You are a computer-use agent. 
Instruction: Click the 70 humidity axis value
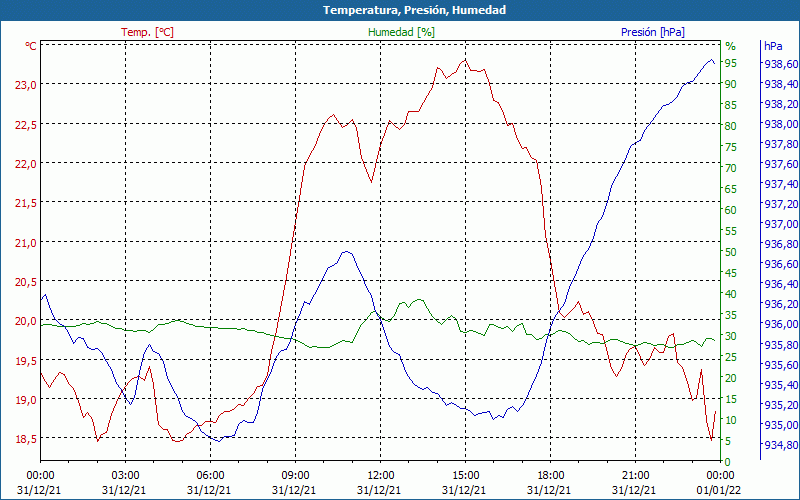(731, 168)
